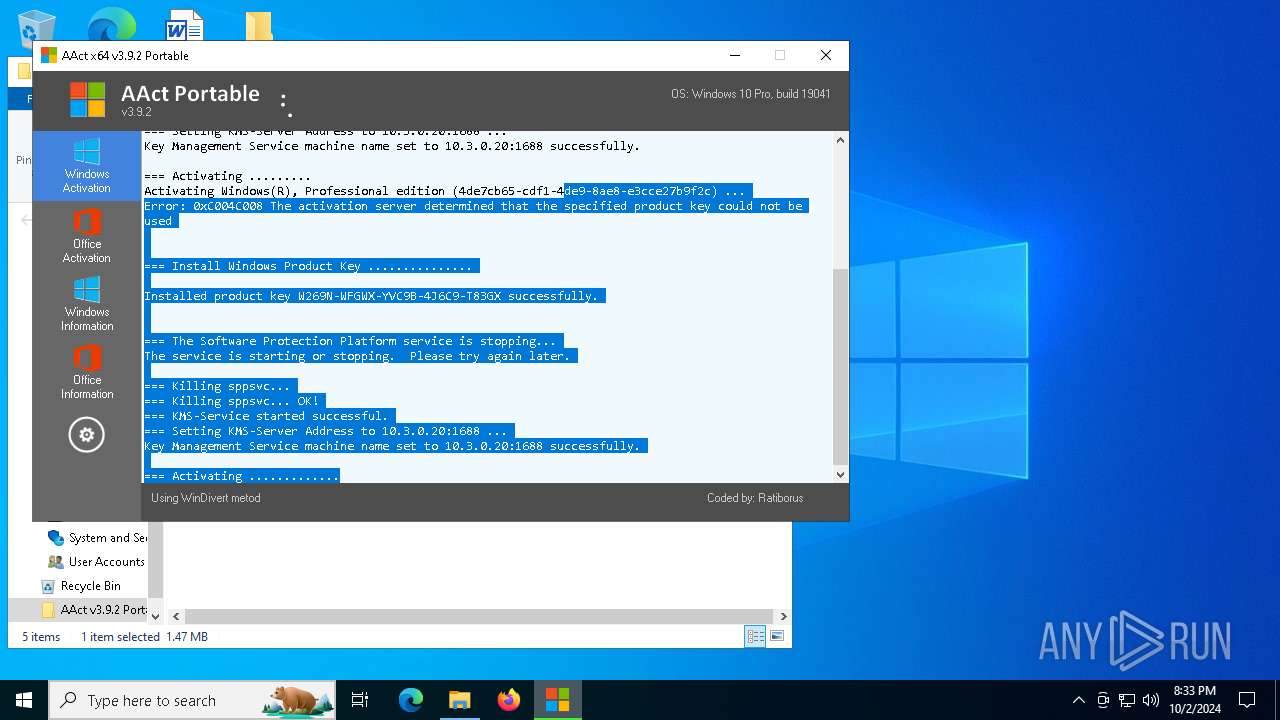Launch Edge from taskbar
This screenshot has width=1280, height=720.
pyautogui.click(x=411, y=700)
